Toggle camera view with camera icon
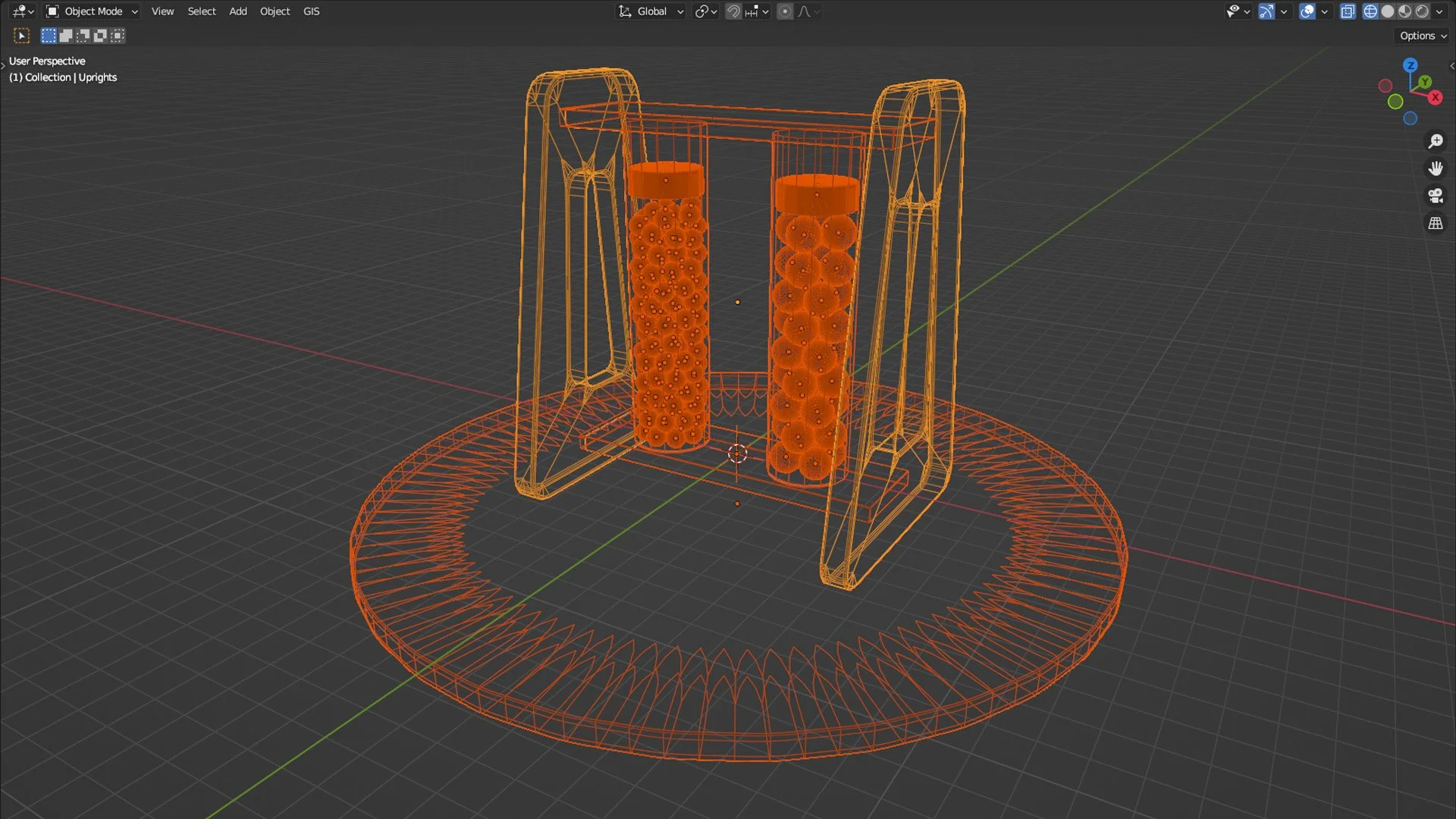Viewport: 1456px width, 819px height. pos(1436,196)
